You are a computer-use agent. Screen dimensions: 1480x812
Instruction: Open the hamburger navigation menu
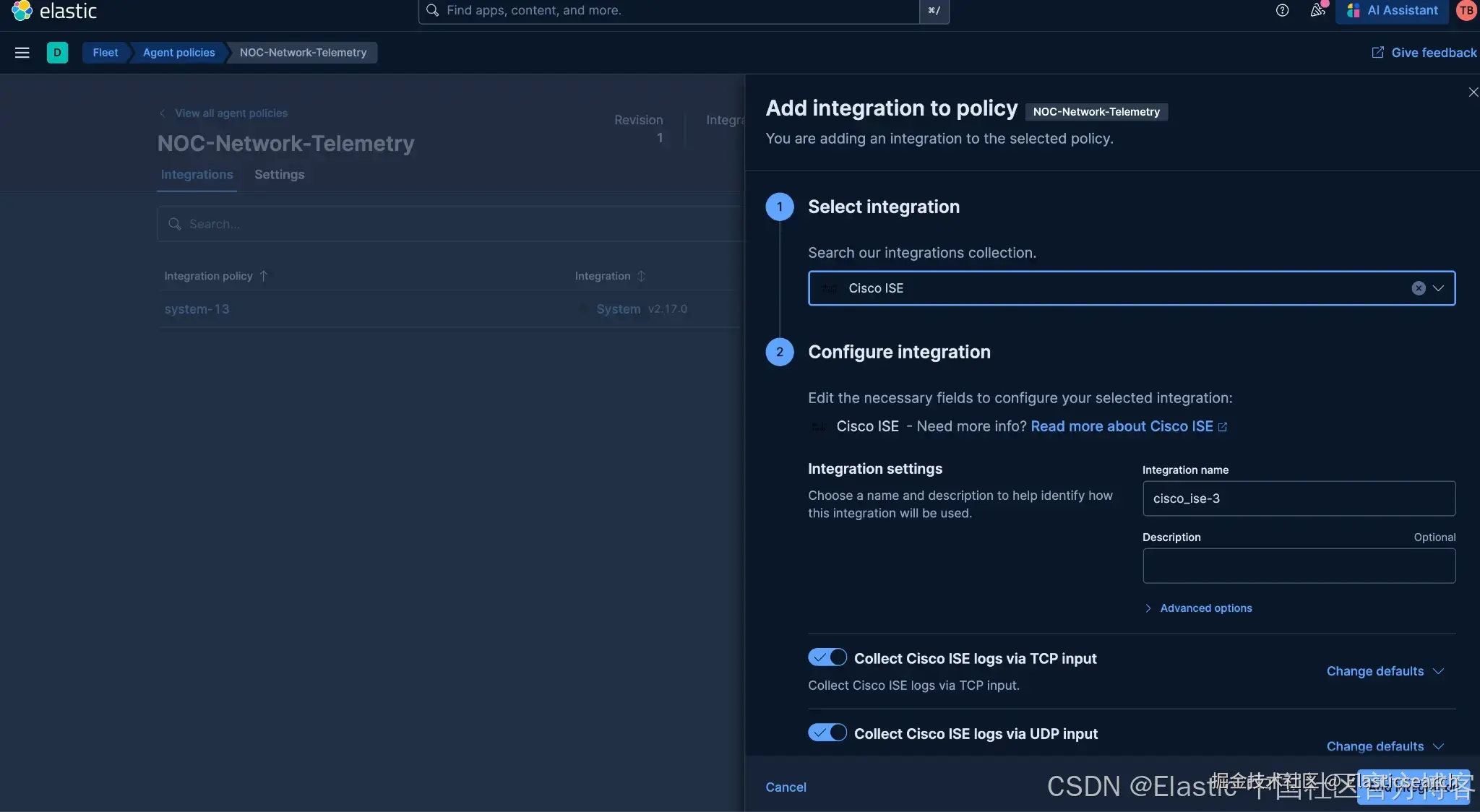coord(22,53)
